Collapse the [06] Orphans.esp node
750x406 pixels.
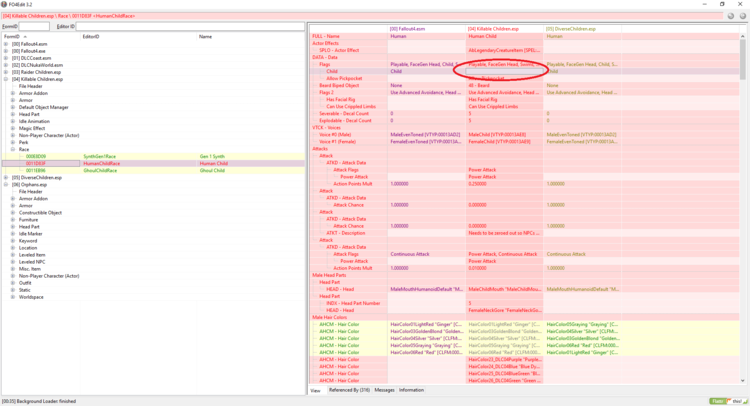coord(6,185)
